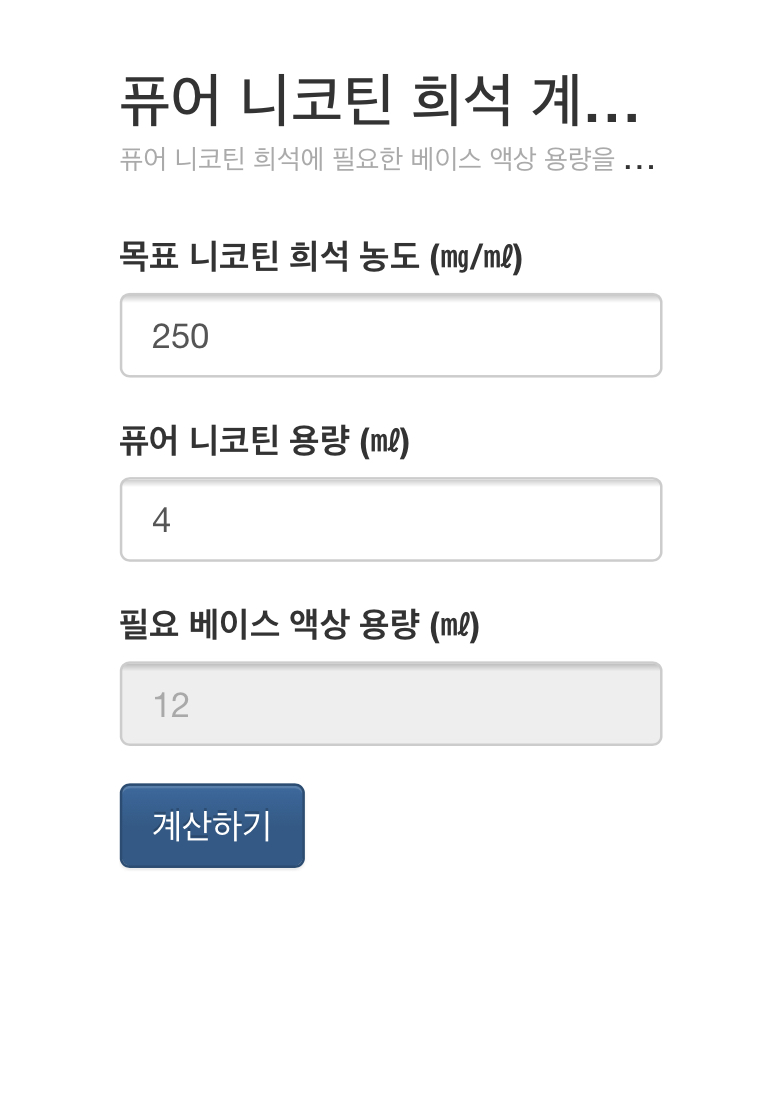759x1109 pixels.
Task: Click the 퓨어 니코틴 용량 label
Action: tap(265, 441)
